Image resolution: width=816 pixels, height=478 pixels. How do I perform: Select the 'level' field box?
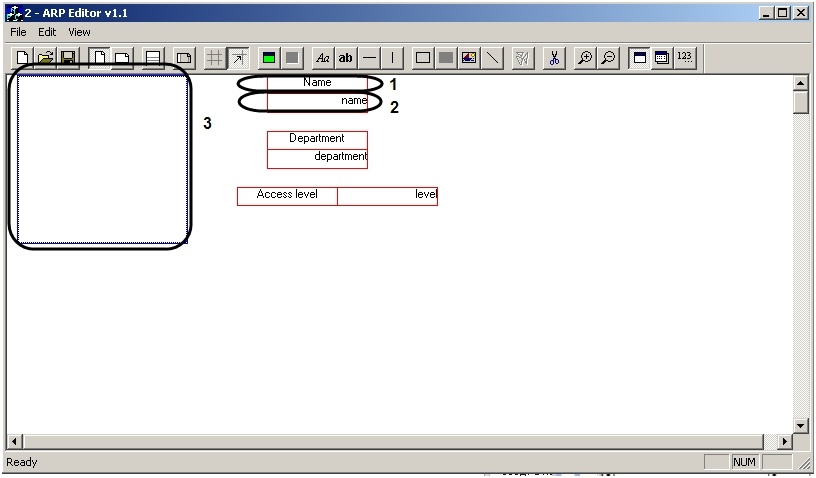388,197
